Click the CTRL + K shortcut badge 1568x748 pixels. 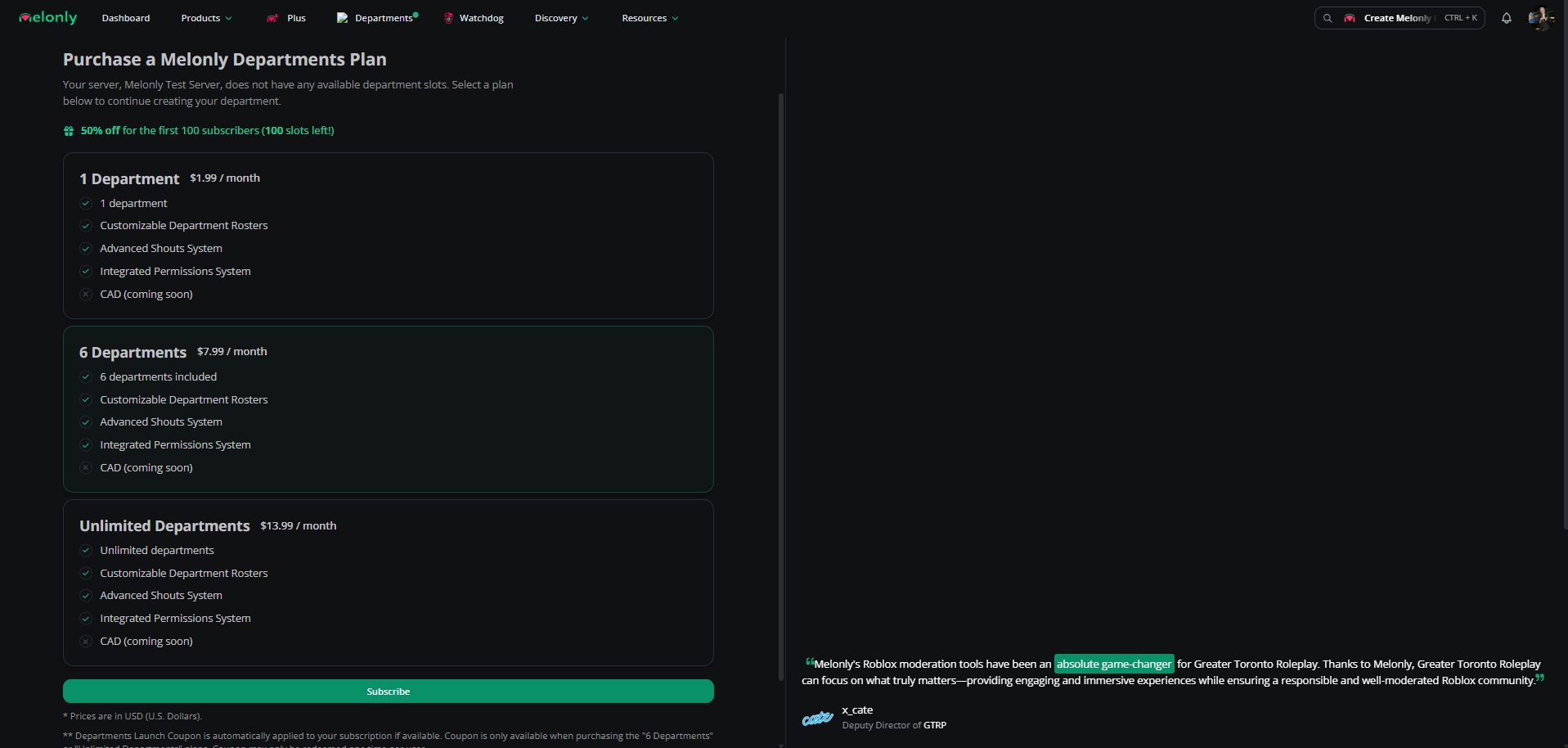coord(1461,18)
